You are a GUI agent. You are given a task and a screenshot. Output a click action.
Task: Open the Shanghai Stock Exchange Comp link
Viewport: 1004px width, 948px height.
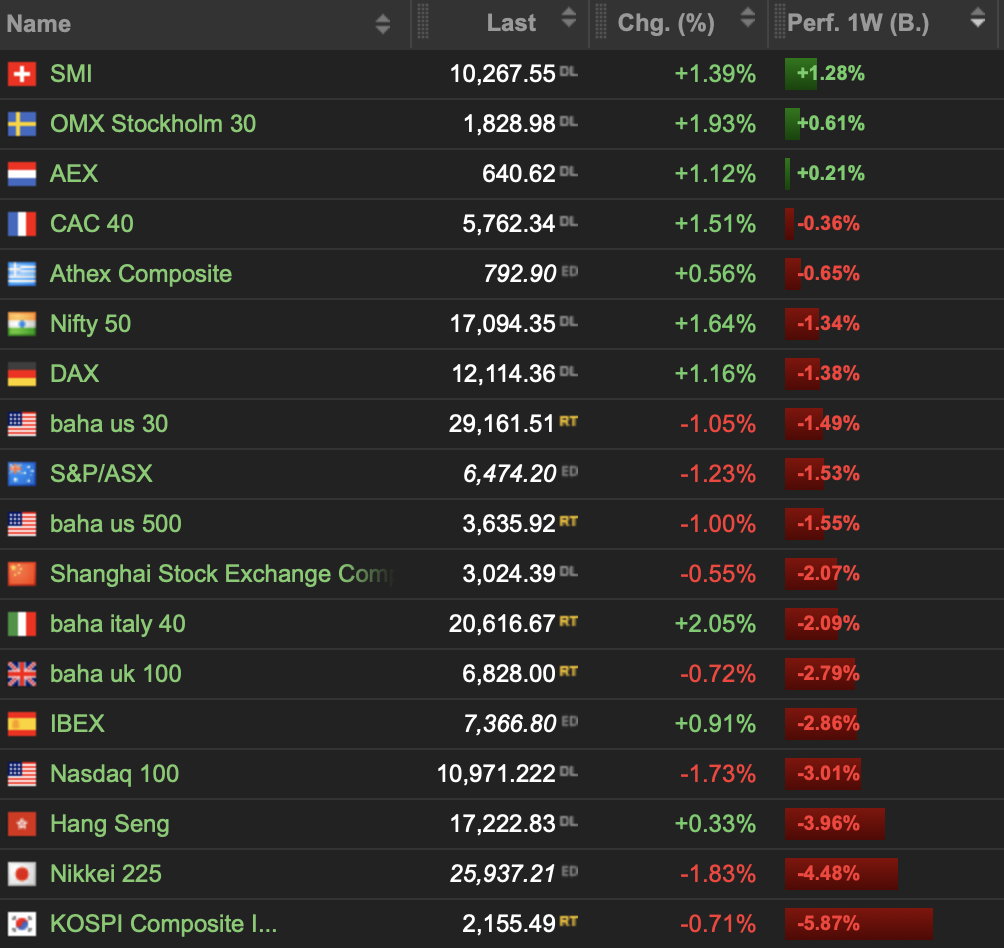222,574
